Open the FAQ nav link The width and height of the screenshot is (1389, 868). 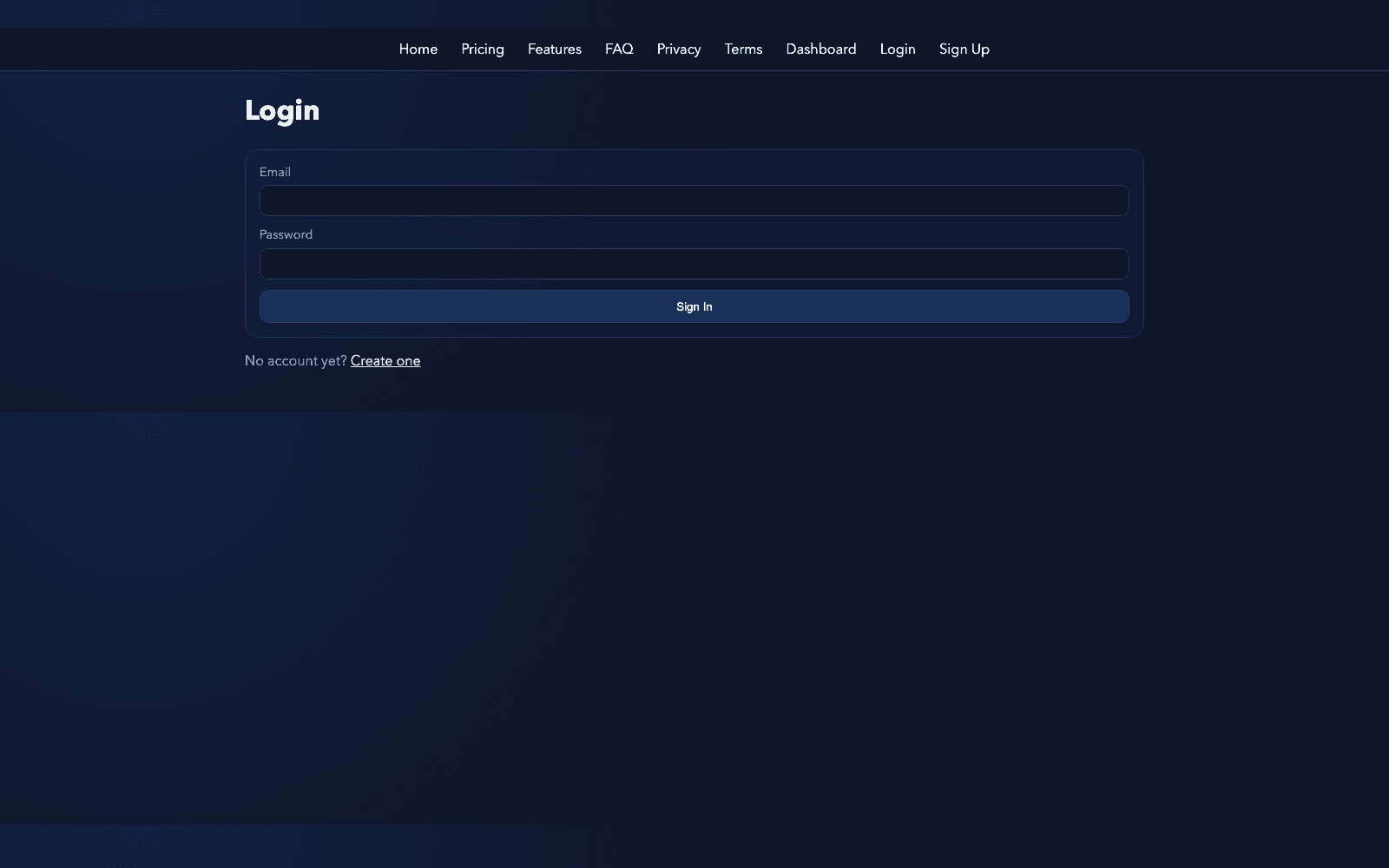[619, 49]
